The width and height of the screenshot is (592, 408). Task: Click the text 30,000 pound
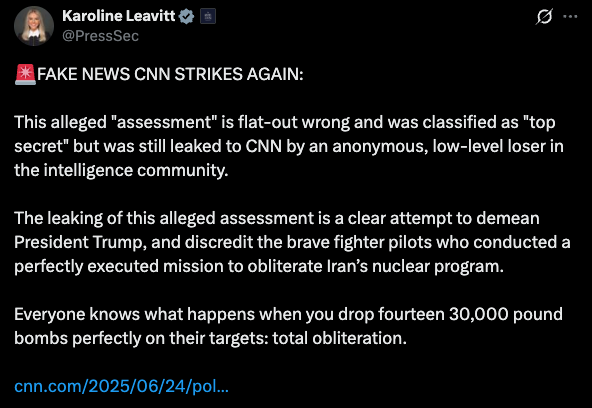(506, 314)
